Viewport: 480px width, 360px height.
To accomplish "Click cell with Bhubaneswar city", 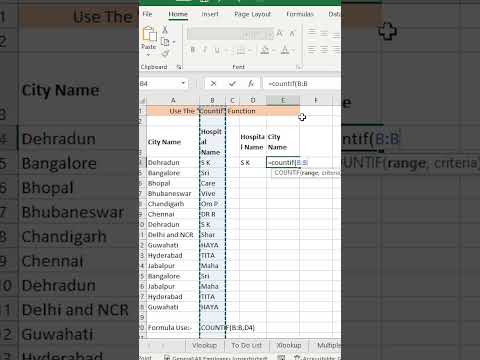I will click(x=173, y=193).
